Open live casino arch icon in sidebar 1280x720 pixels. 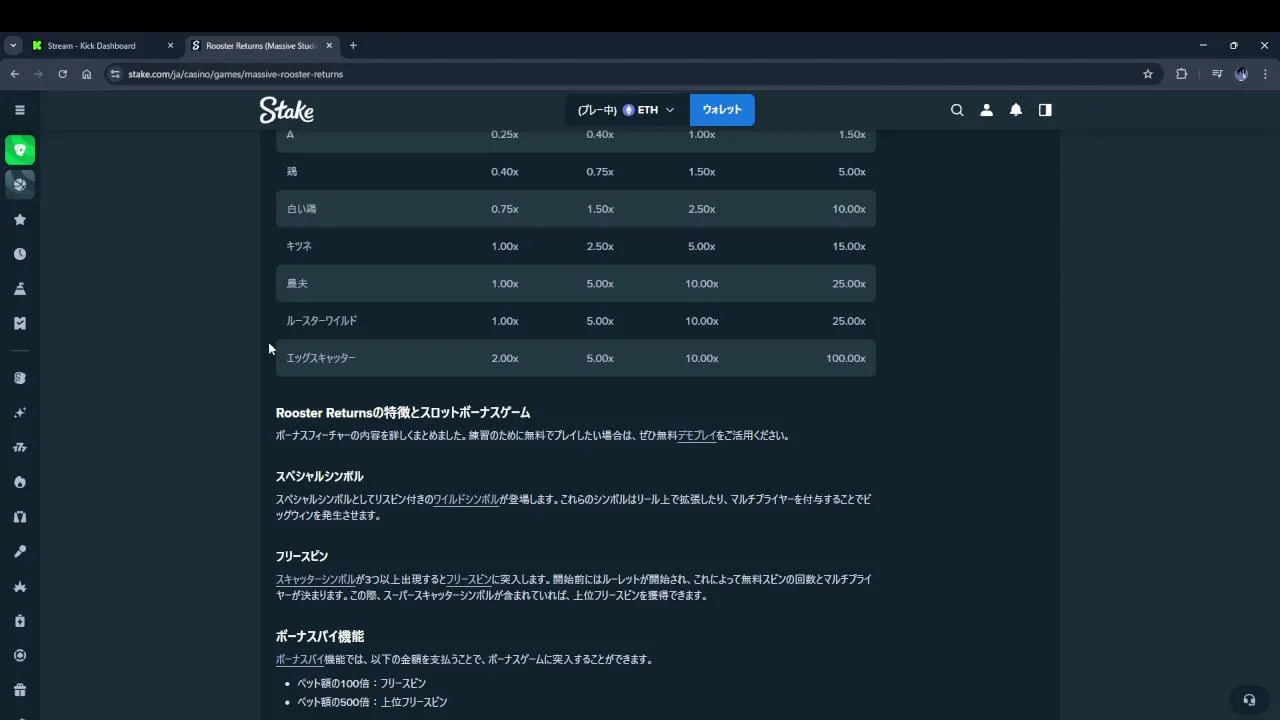click(x=20, y=517)
